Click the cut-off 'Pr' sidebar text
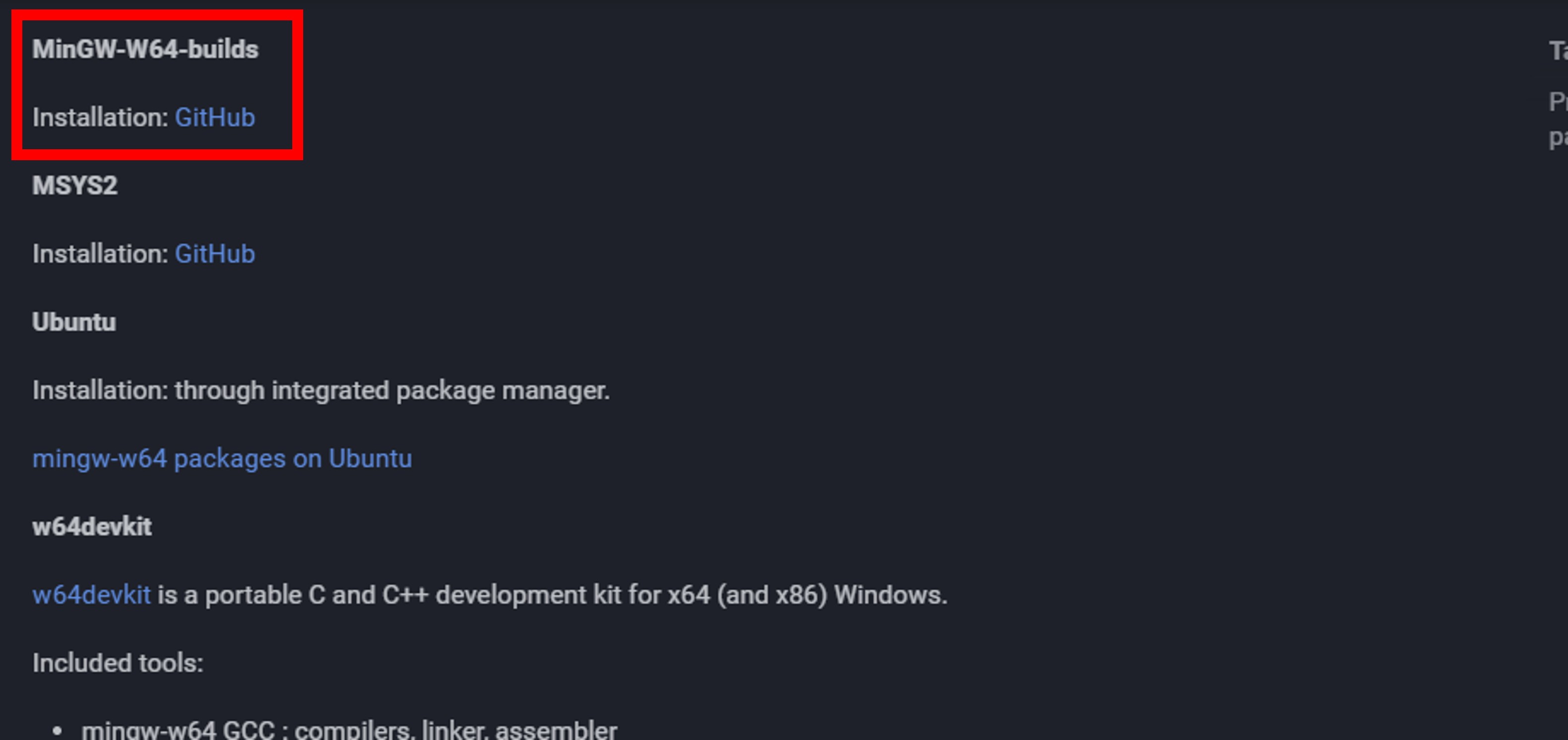Screen dimensions: 1568x740 pos(1558,102)
